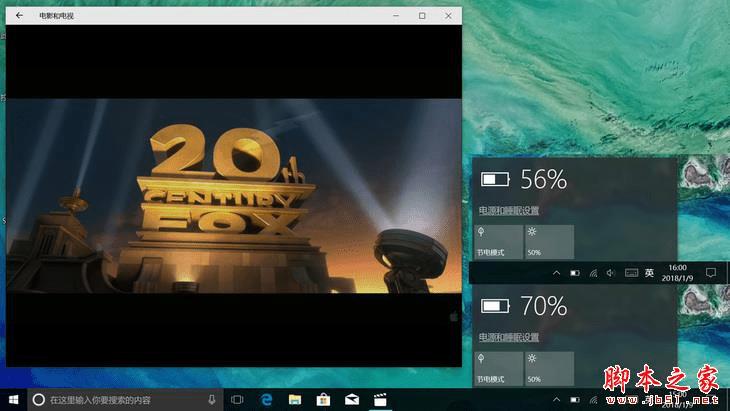The height and width of the screenshot is (411, 730).
Task: Go back in the Movies & TV window
Action: tap(19, 15)
